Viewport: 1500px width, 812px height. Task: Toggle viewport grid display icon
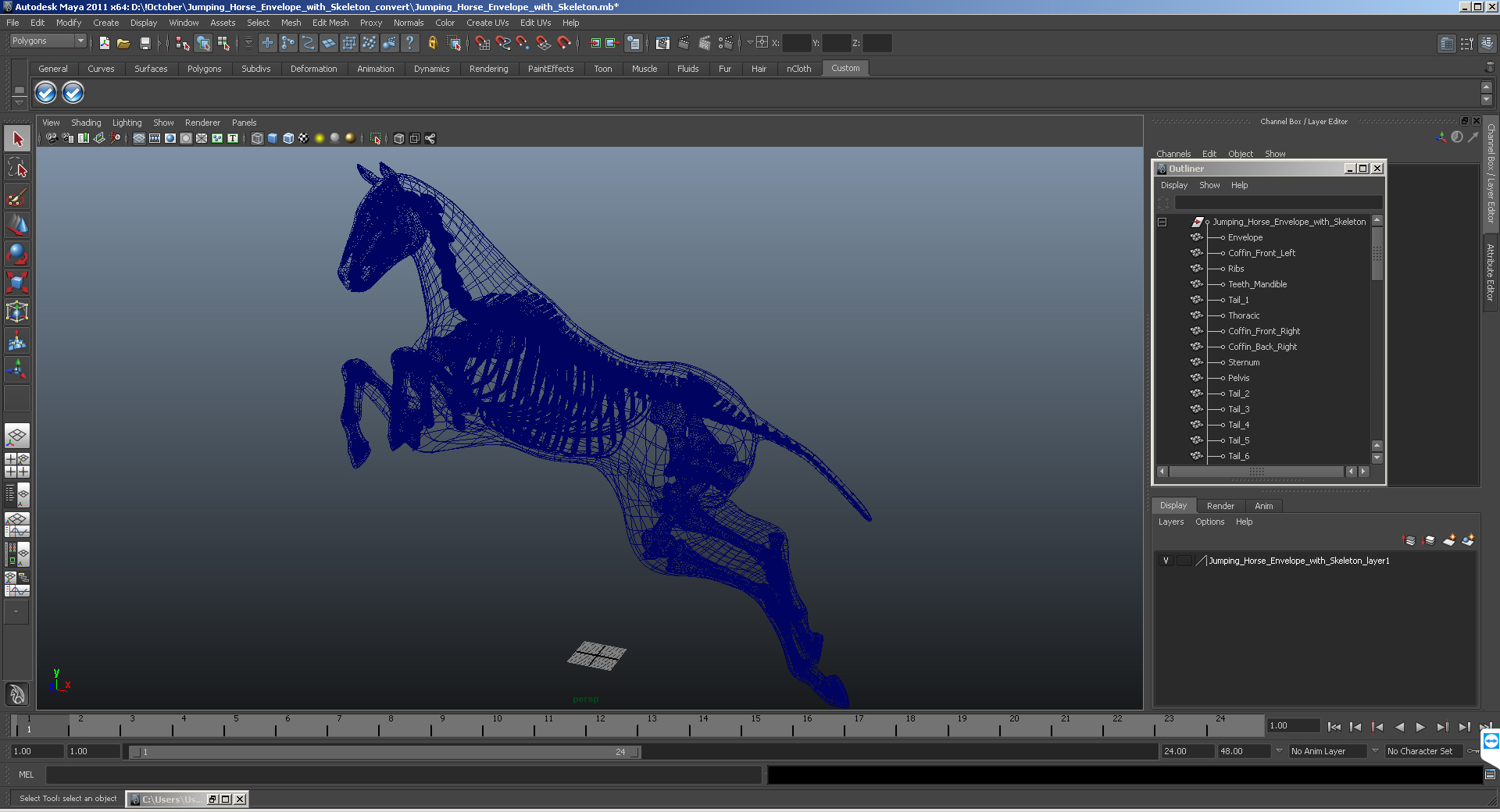[x=139, y=138]
